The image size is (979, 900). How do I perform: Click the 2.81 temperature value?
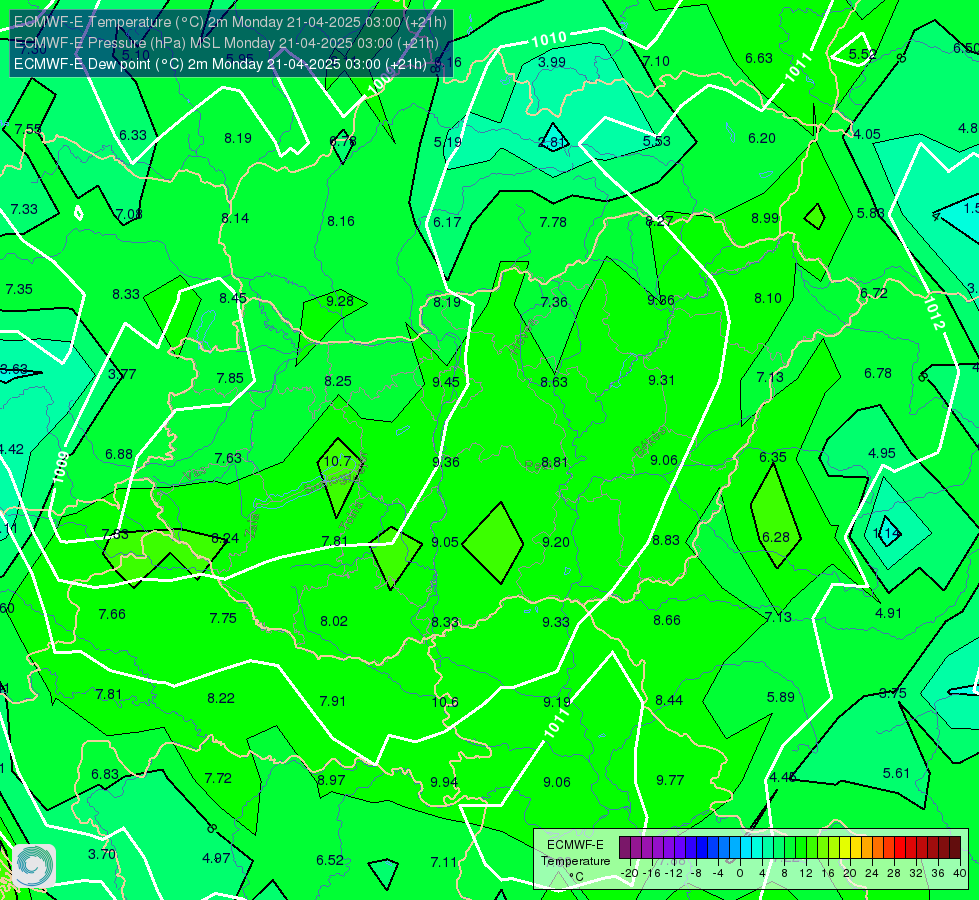click(552, 142)
